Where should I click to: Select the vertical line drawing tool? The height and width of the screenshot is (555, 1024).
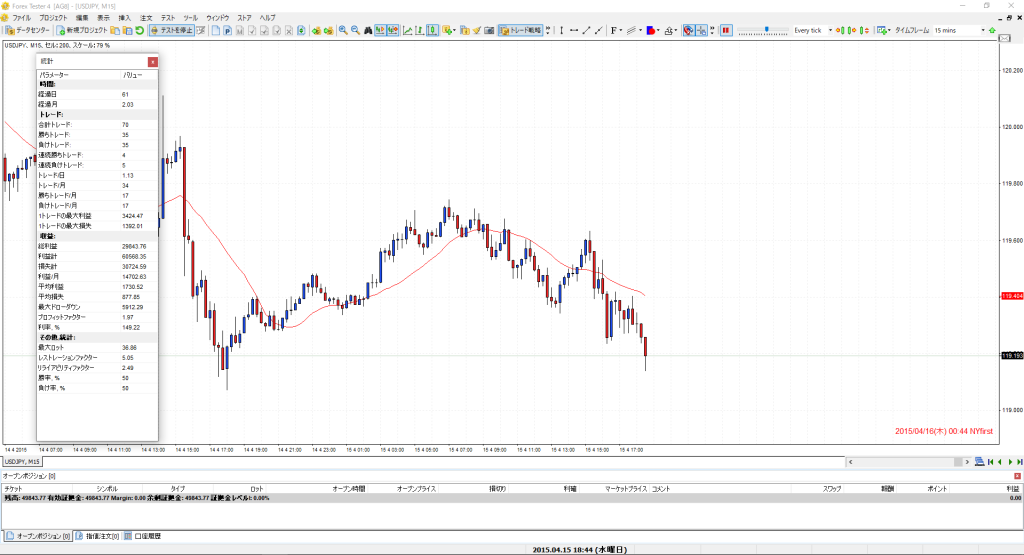coord(559,31)
